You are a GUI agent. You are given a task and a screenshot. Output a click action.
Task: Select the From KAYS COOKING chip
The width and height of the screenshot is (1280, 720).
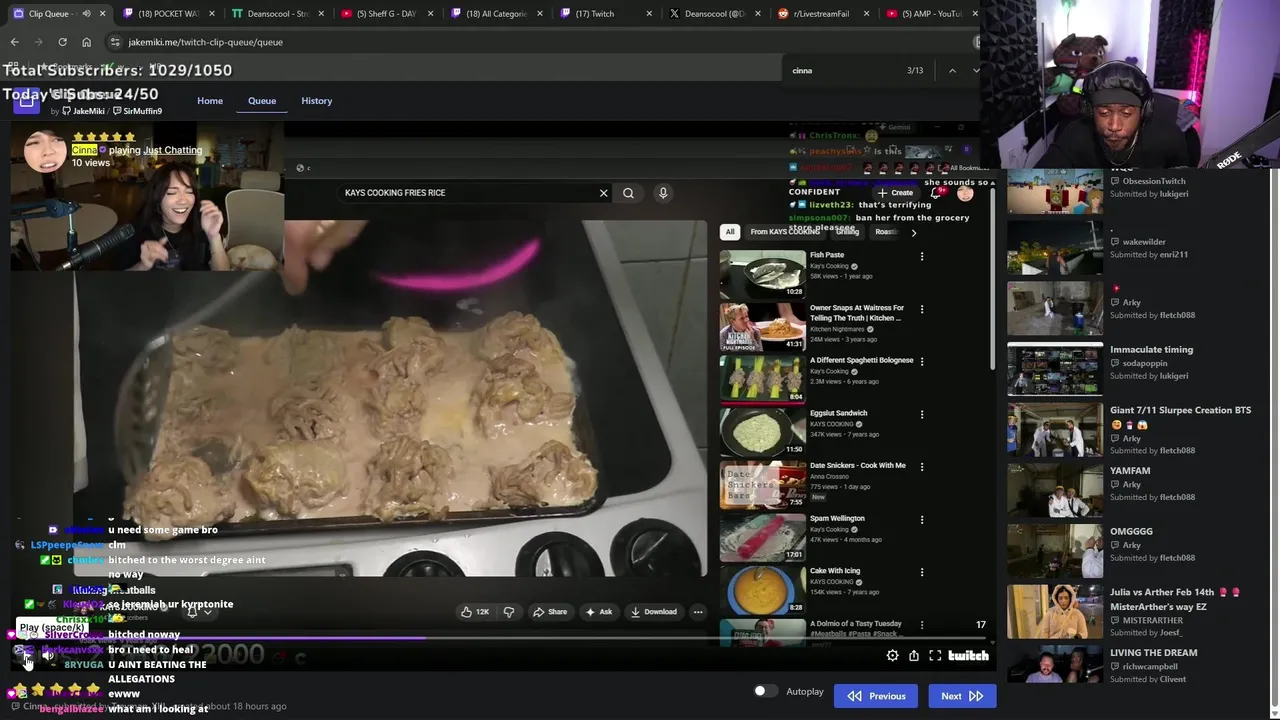tap(785, 232)
